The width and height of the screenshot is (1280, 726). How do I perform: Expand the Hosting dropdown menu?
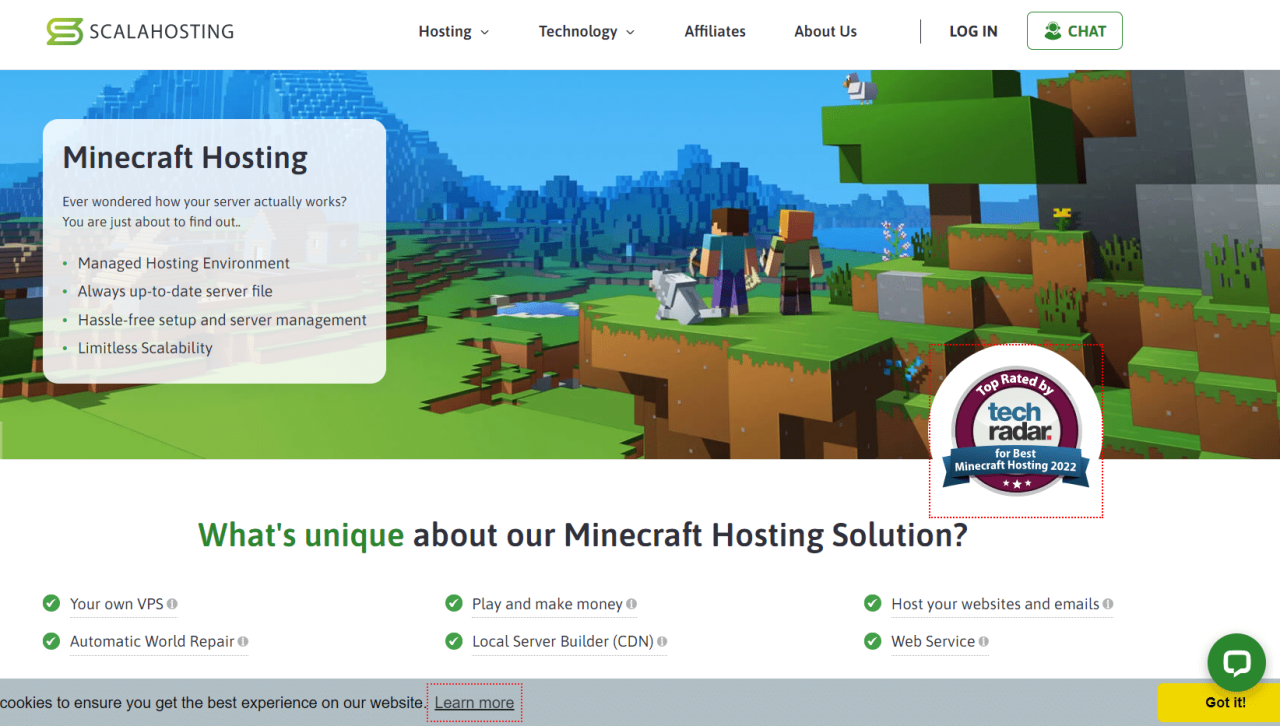[454, 31]
